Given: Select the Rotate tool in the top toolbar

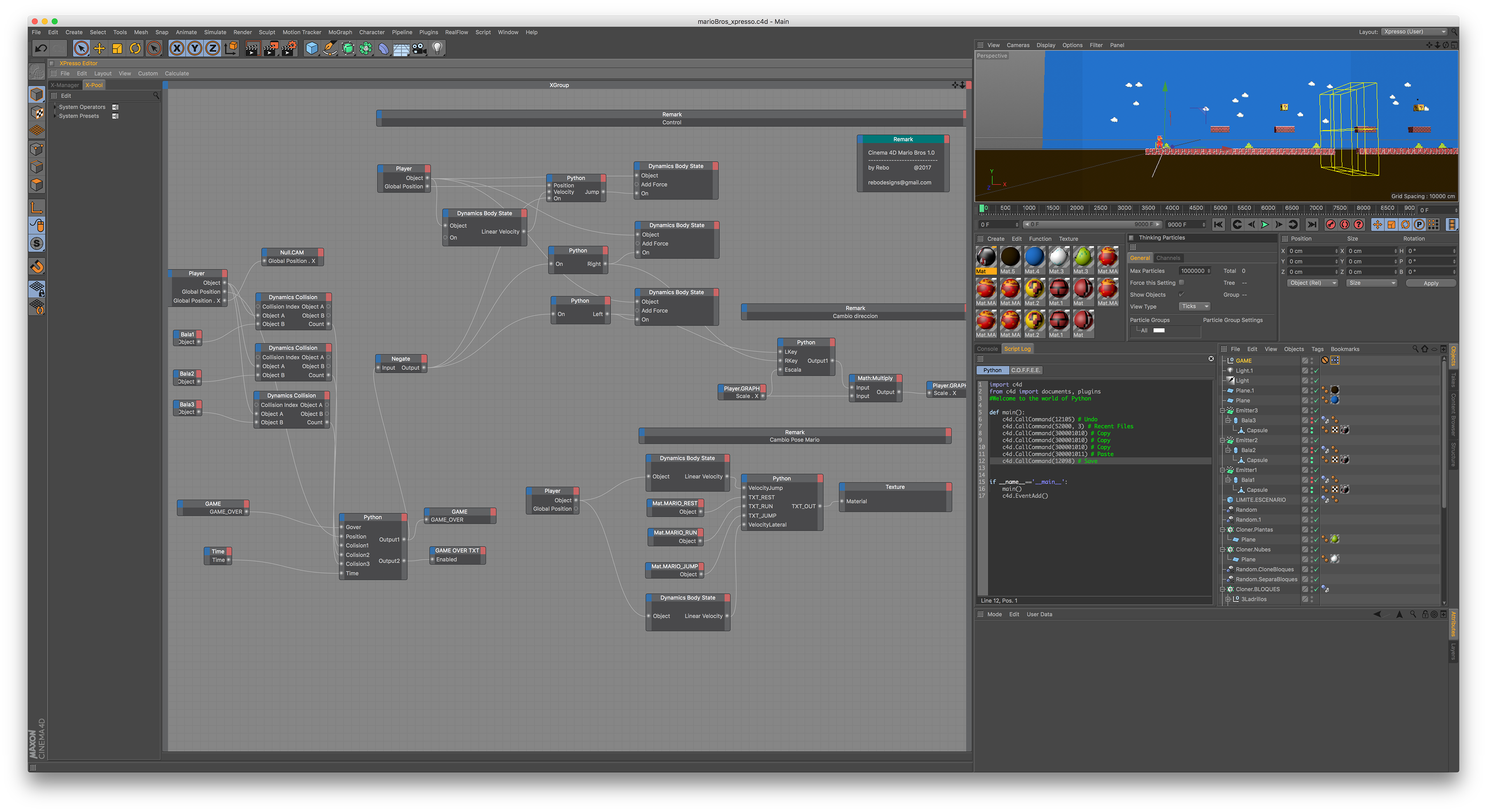Looking at the screenshot, I should click(x=135, y=48).
